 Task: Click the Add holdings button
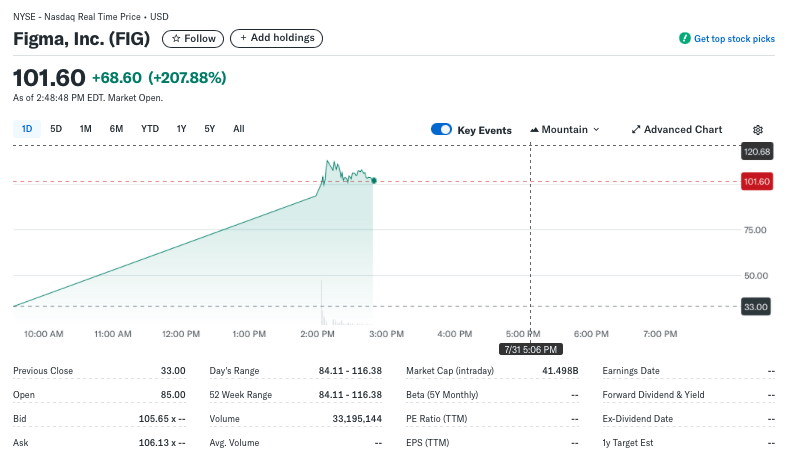tap(277, 38)
